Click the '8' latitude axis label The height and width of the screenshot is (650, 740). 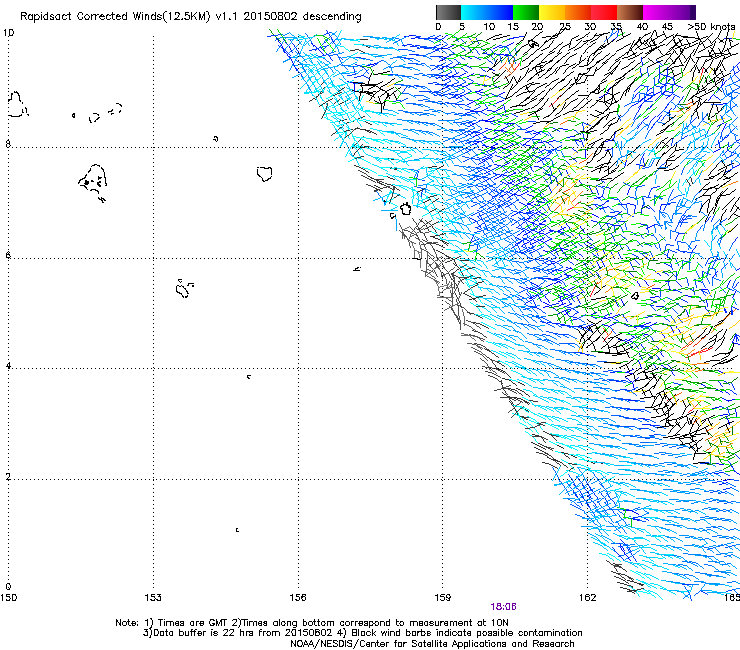[x=8, y=144]
